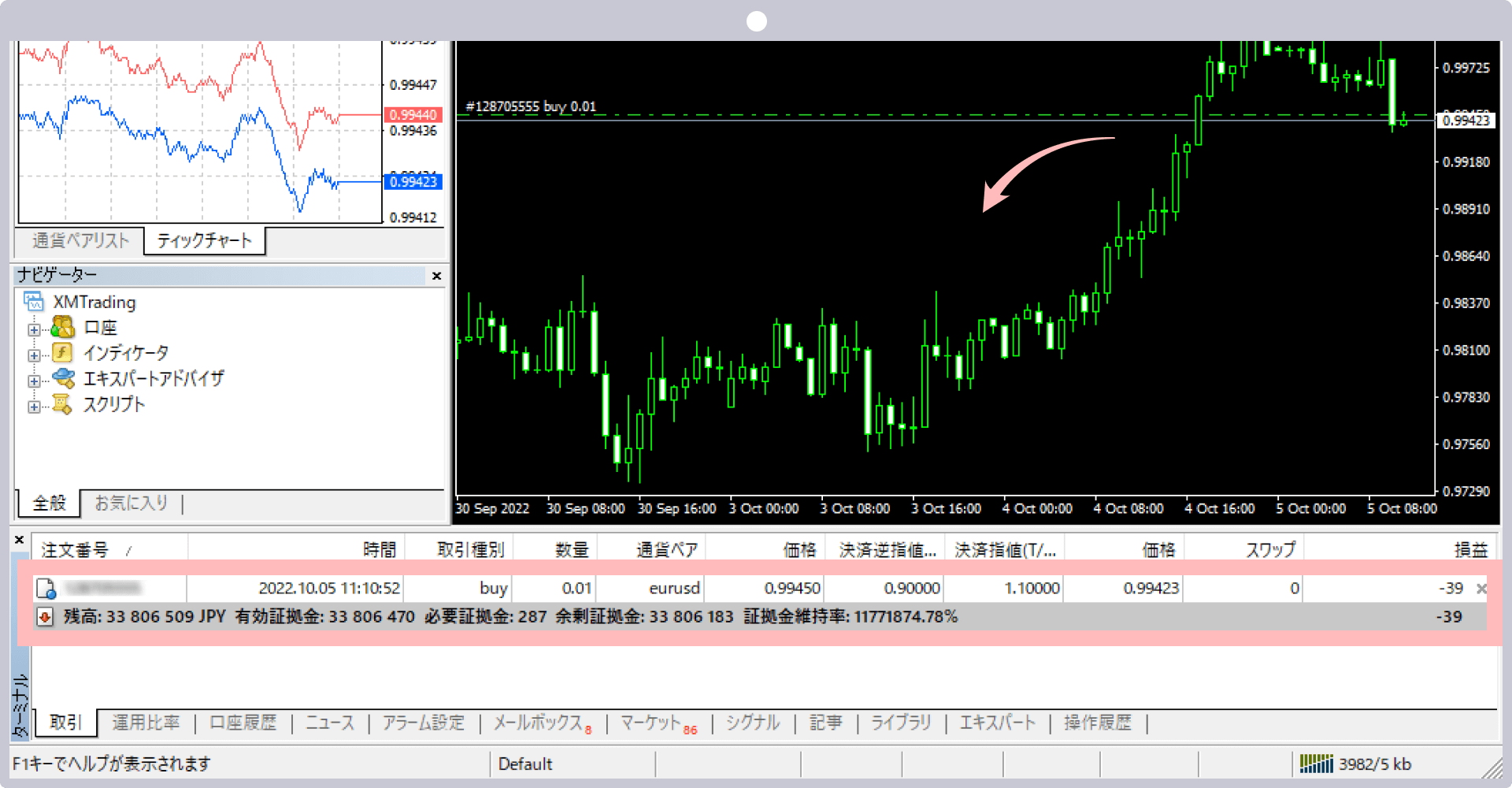
Task: Sort by スワップ column header
Action: coord(1244,549)
